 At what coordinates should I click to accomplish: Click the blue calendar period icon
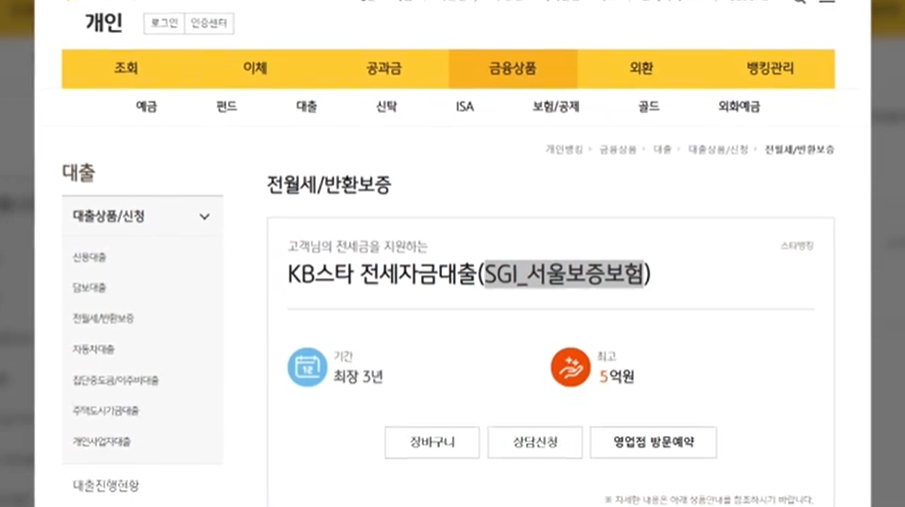tap(307, 367)
